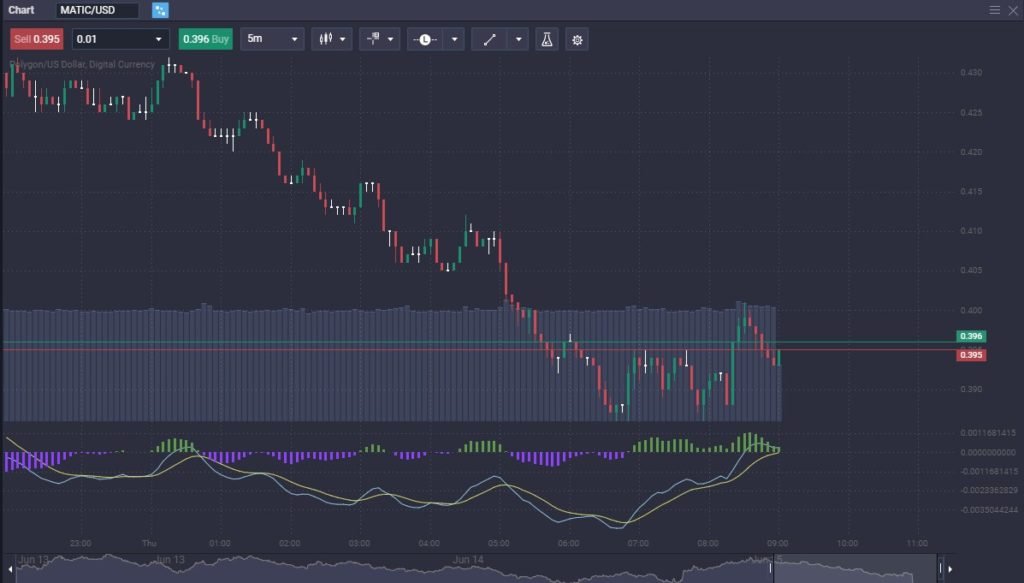
Task: Click the green 0.396 Buy button
Action: tap(205, 39)
